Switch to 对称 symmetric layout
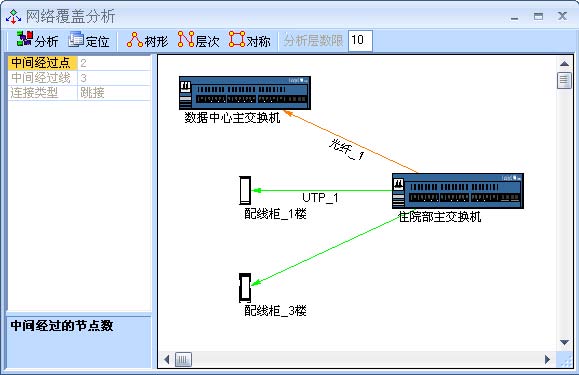 [249, 40]
